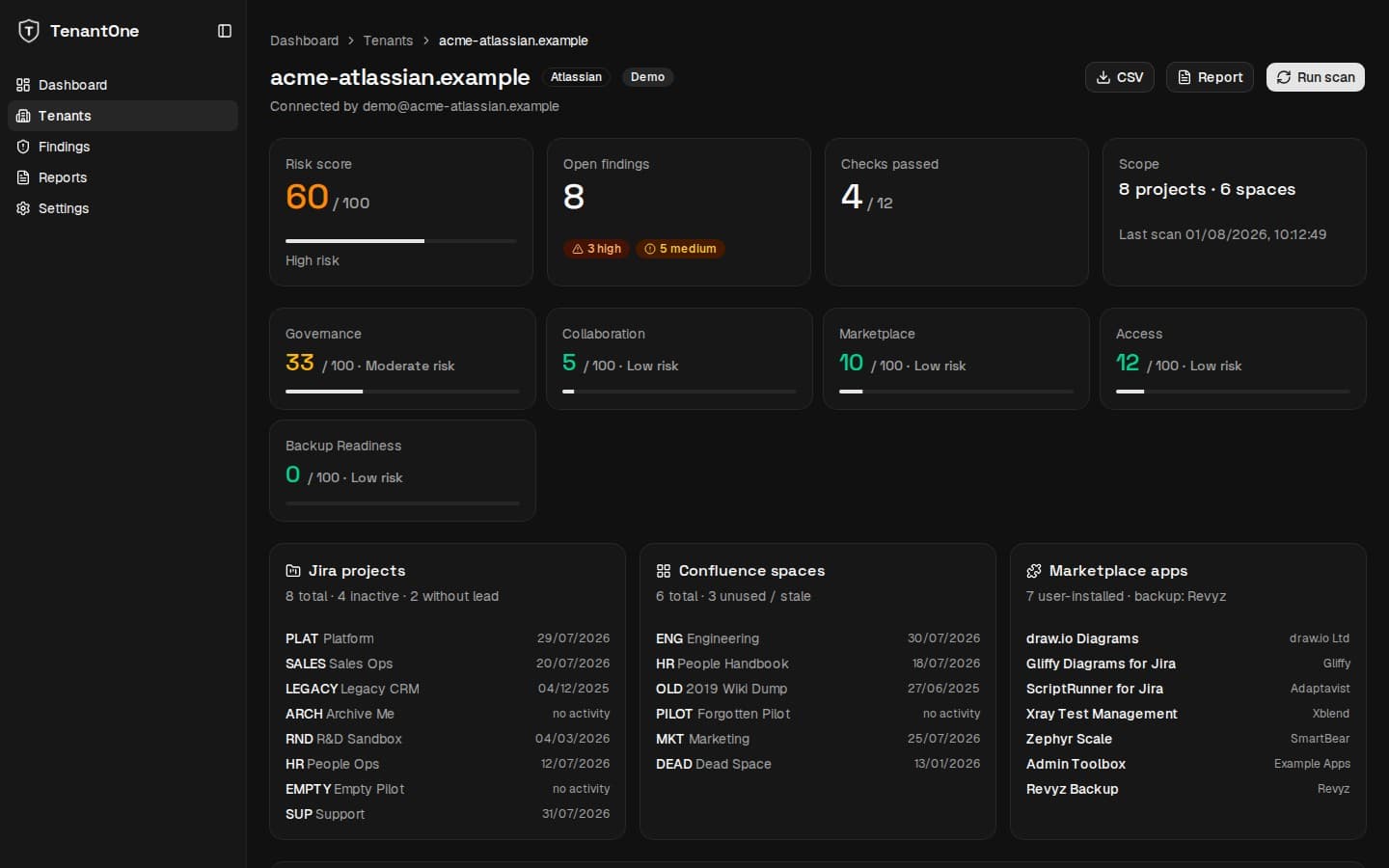Click the 5 medium findings badge
This screenshot has width=1389, height=868.
coord(680,249)
